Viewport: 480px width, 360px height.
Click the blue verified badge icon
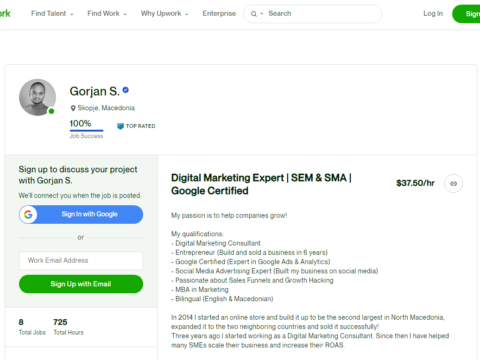tap(126, 90)
